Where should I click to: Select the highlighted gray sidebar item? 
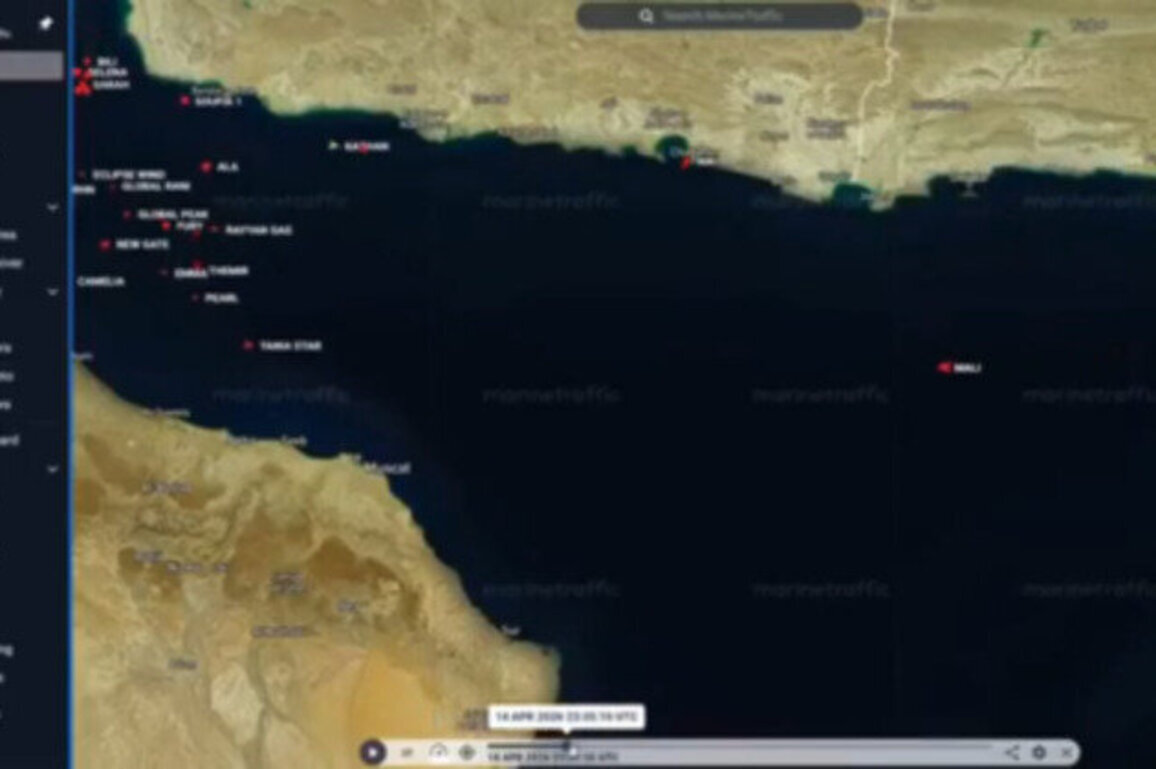coord(31,66)
